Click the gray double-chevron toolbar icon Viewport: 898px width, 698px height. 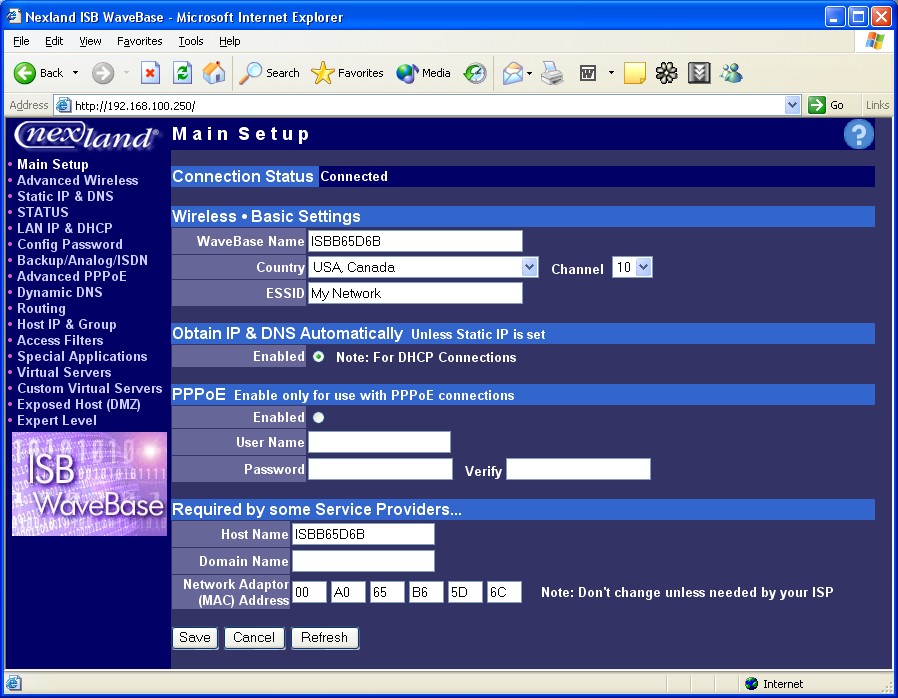pyautogui.click(x=699, y=73)
